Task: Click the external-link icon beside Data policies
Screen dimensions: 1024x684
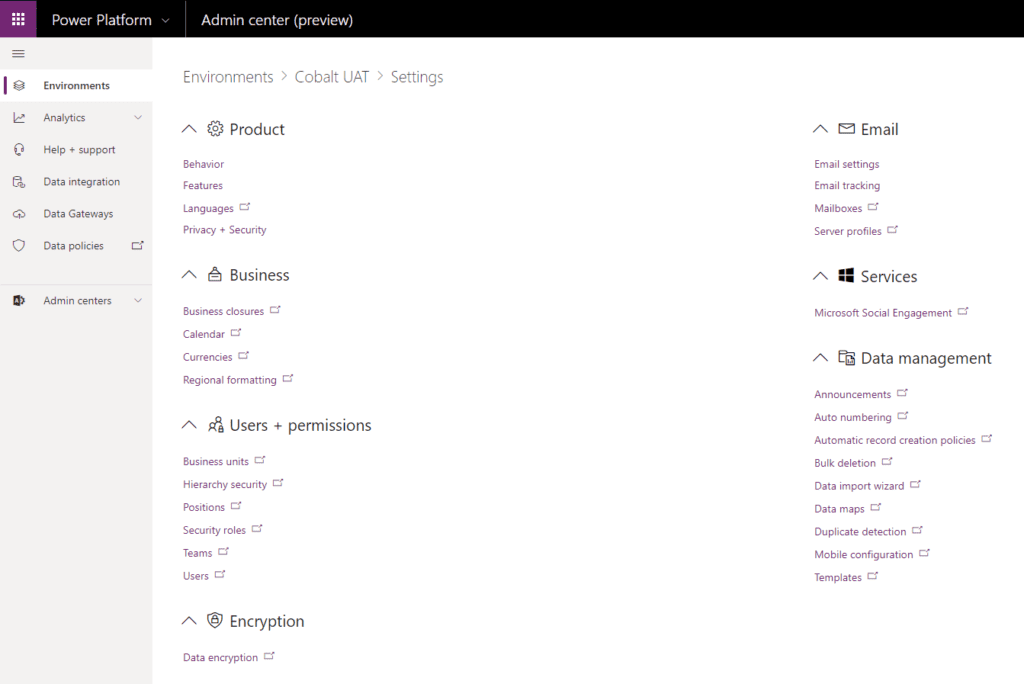Action: coord(137,246)
